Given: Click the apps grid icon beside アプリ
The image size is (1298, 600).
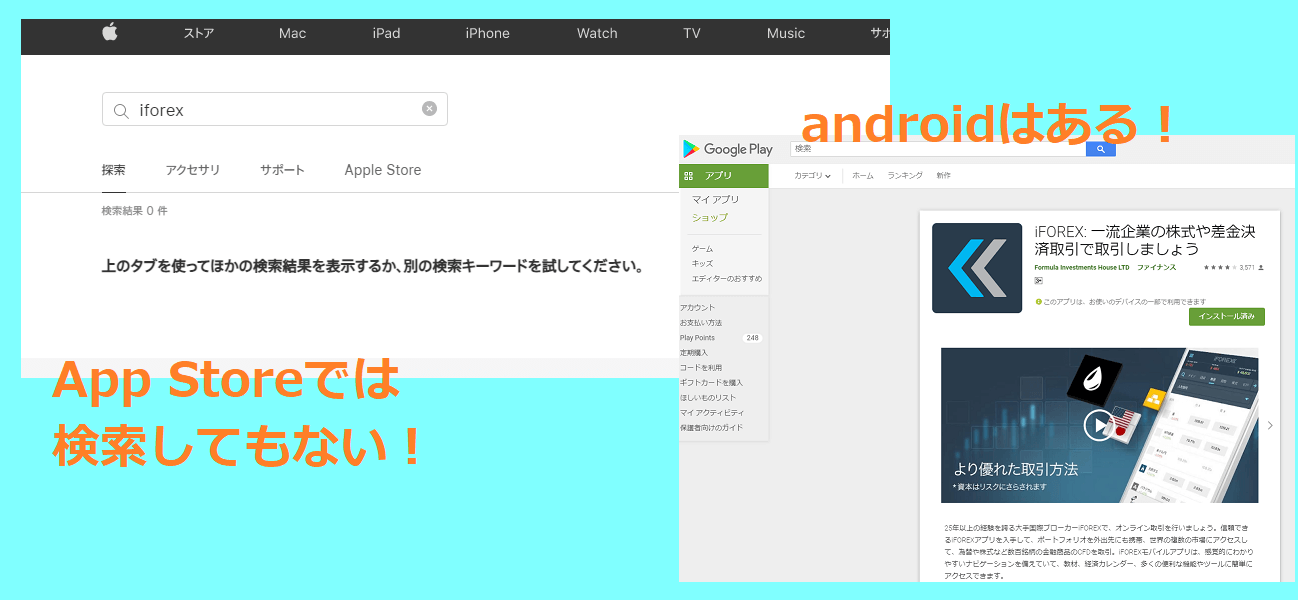Looking at the screenshot, I should click(x=688, y=176).
